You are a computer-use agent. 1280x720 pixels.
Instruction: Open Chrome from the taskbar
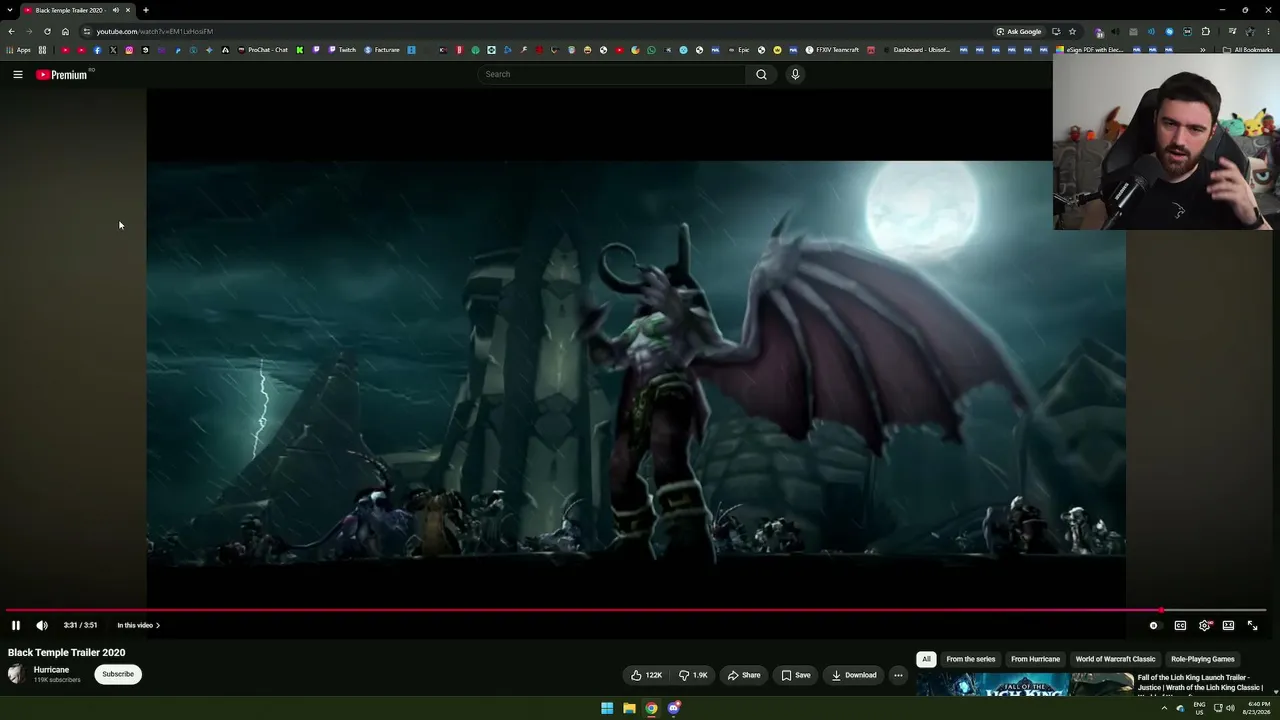click(651, 708)
